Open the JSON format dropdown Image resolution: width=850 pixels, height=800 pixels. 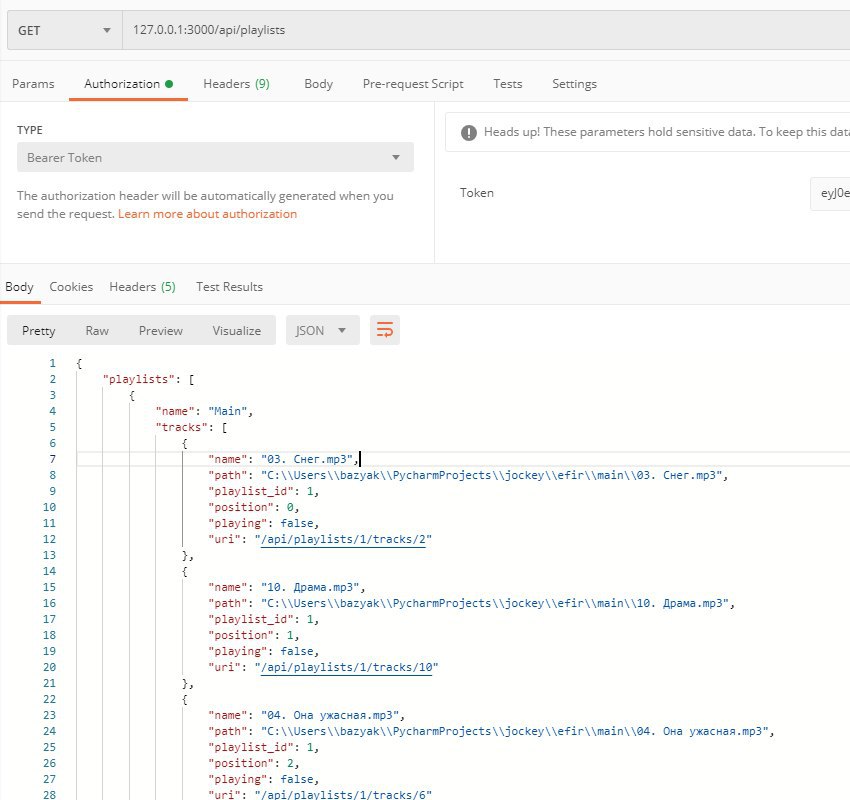tap(322, 330)
